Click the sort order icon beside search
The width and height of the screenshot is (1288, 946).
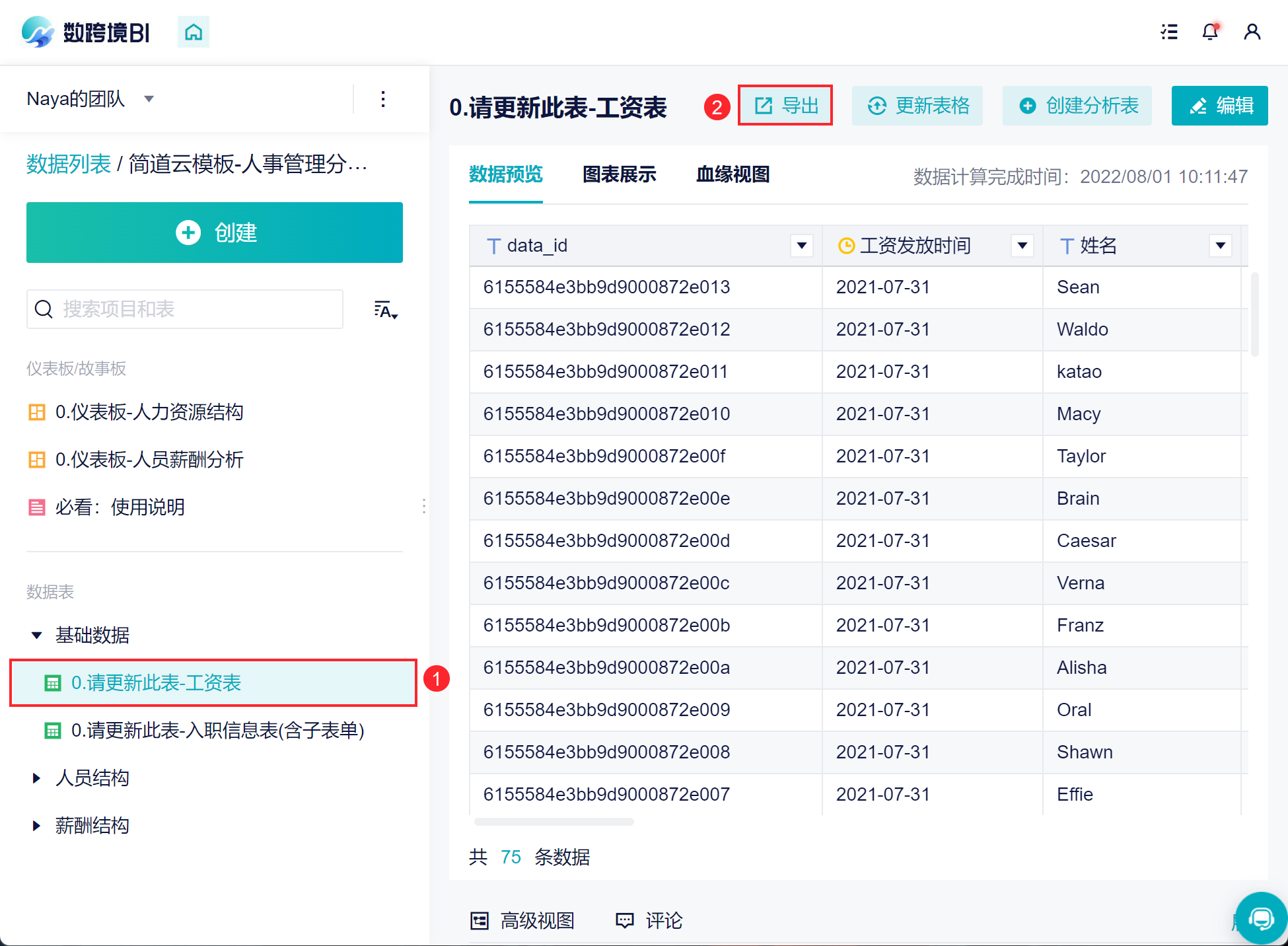pyautogui.click(x=386, y=310)
